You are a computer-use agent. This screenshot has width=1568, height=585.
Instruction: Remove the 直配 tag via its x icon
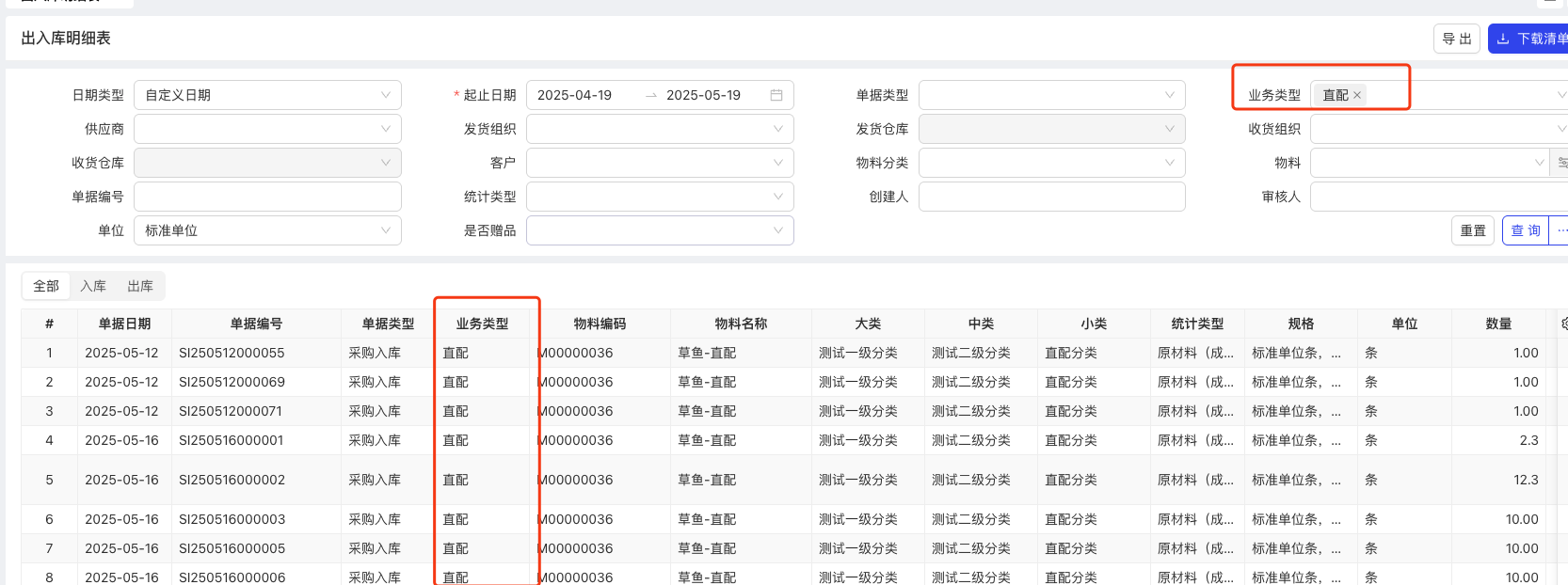(1357, 95)
